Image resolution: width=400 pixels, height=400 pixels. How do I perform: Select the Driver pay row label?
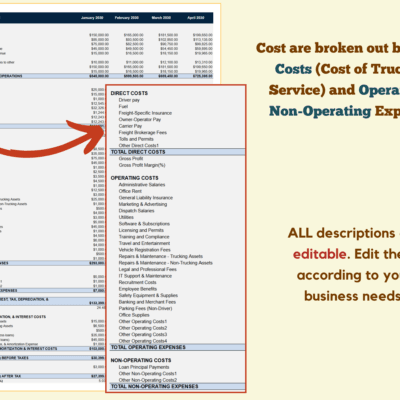(x=129, y=100)
